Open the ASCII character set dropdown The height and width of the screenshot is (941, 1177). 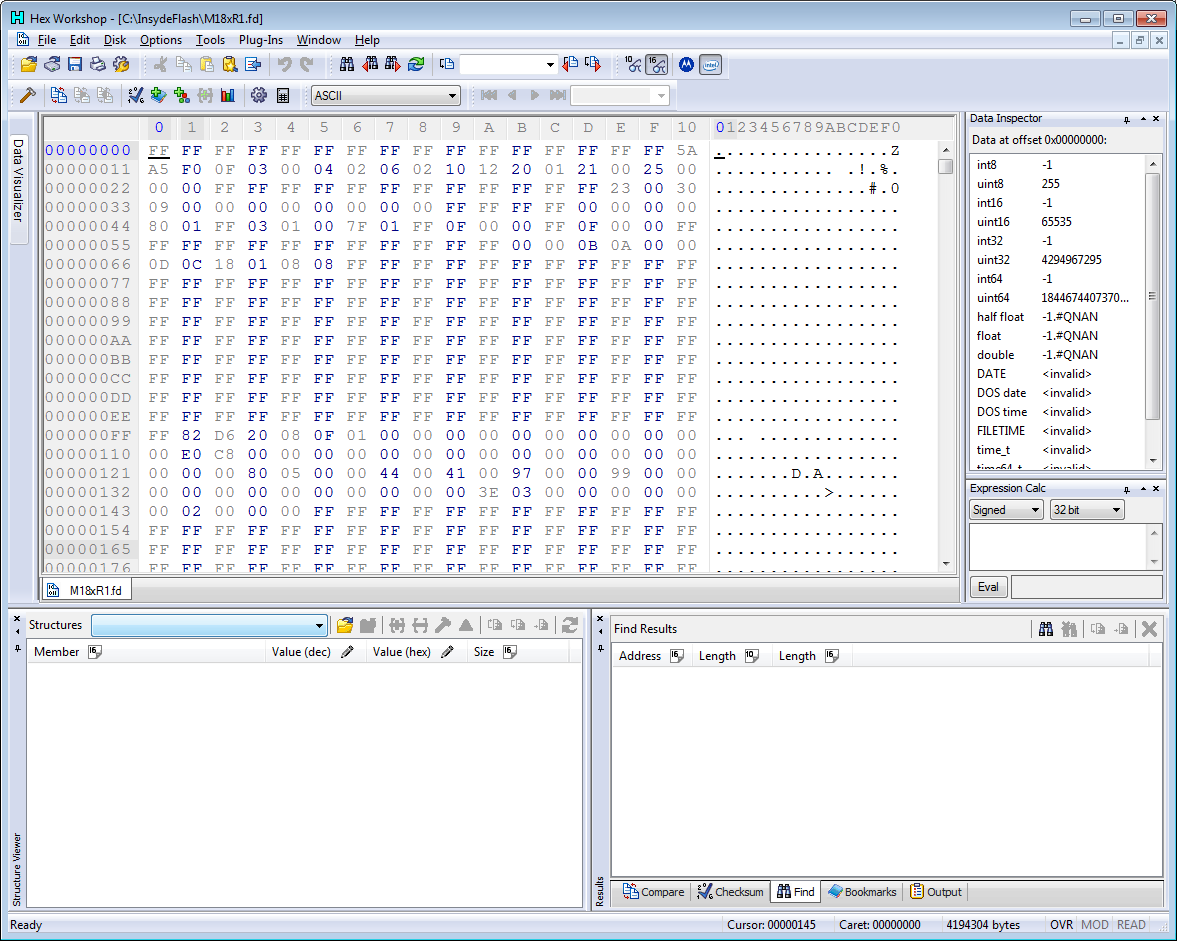point(386,95)
